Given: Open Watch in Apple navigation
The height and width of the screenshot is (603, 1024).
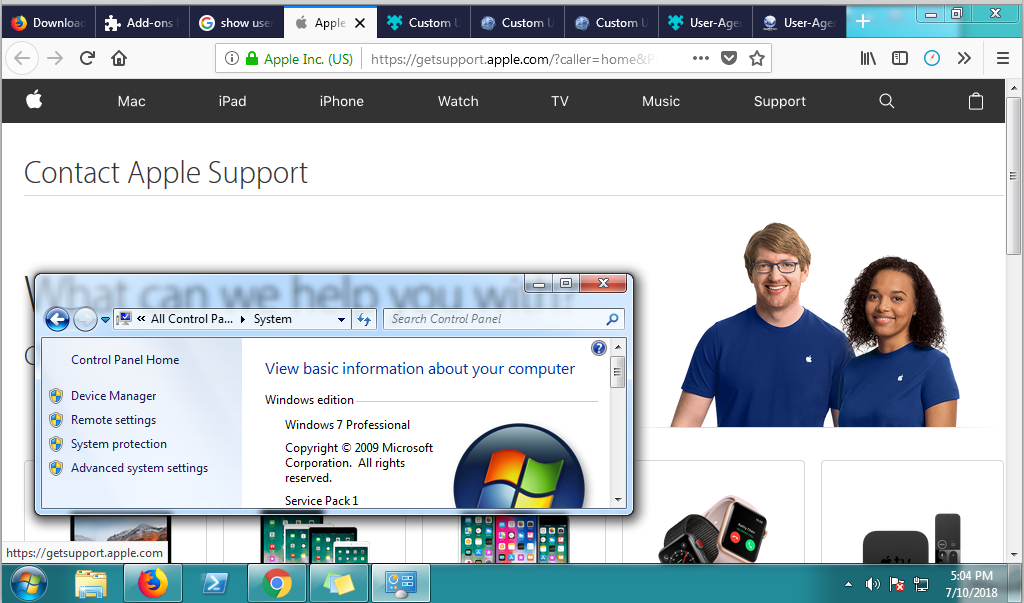Looking at the screenshot, I should (458, 101).
